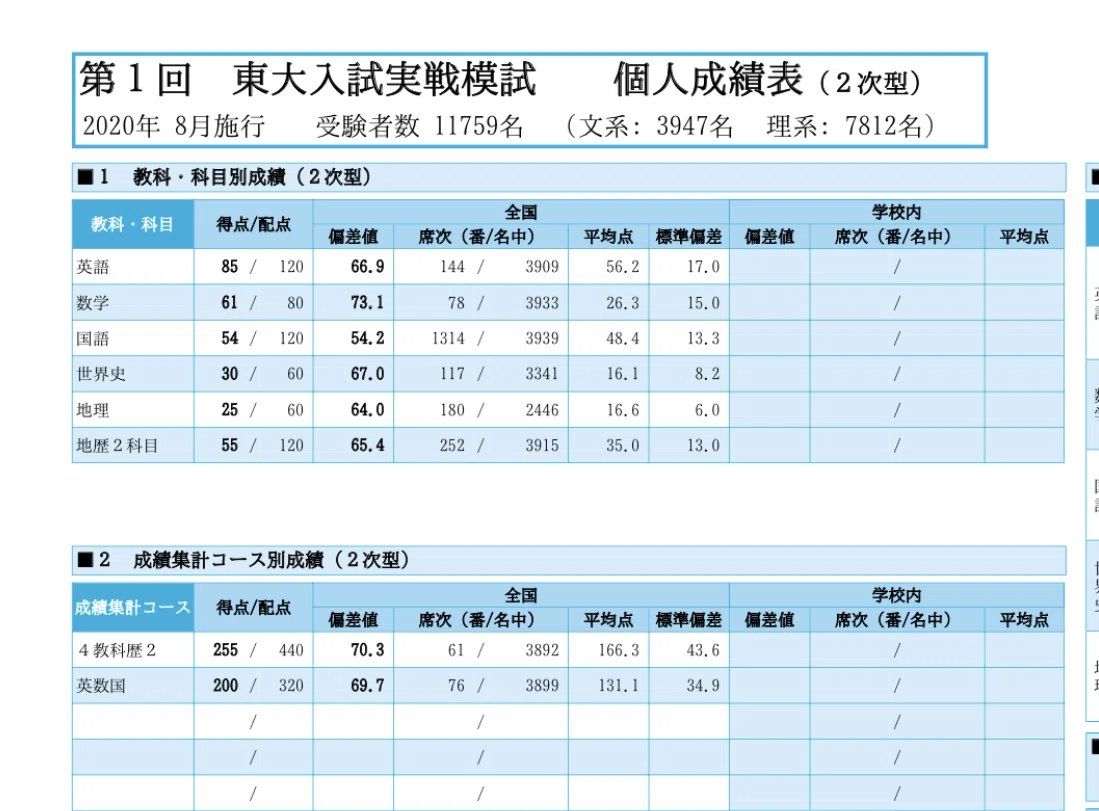This screenshot has height=811, width=1099.
Task: Click the deviation value 70.3
Action: coord(367,650)
